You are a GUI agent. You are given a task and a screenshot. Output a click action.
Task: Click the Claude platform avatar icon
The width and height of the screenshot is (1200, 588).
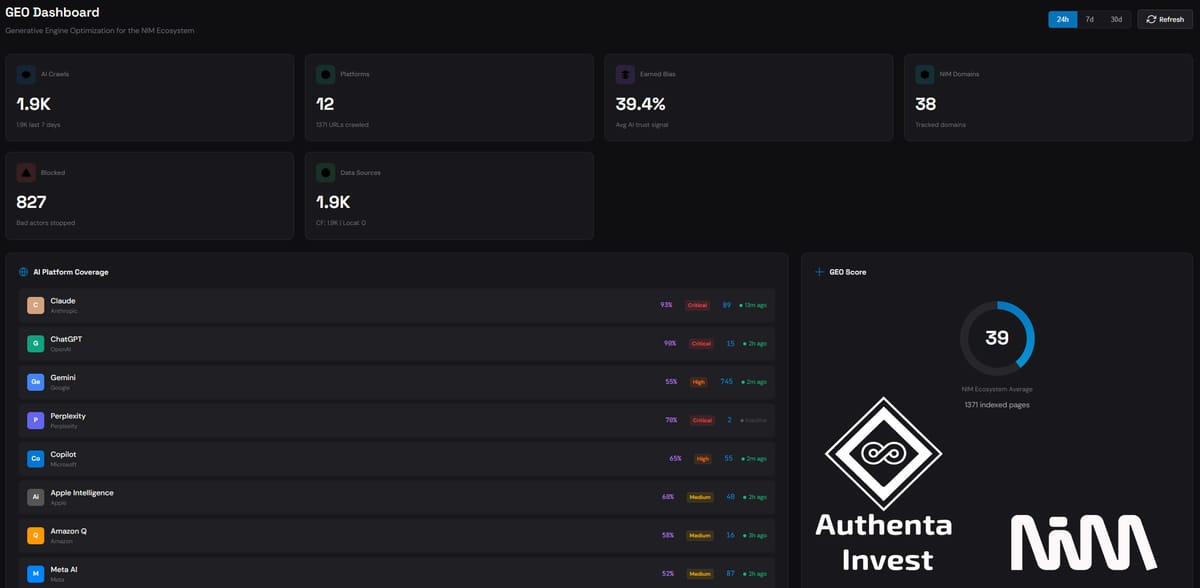pos(35,305)
